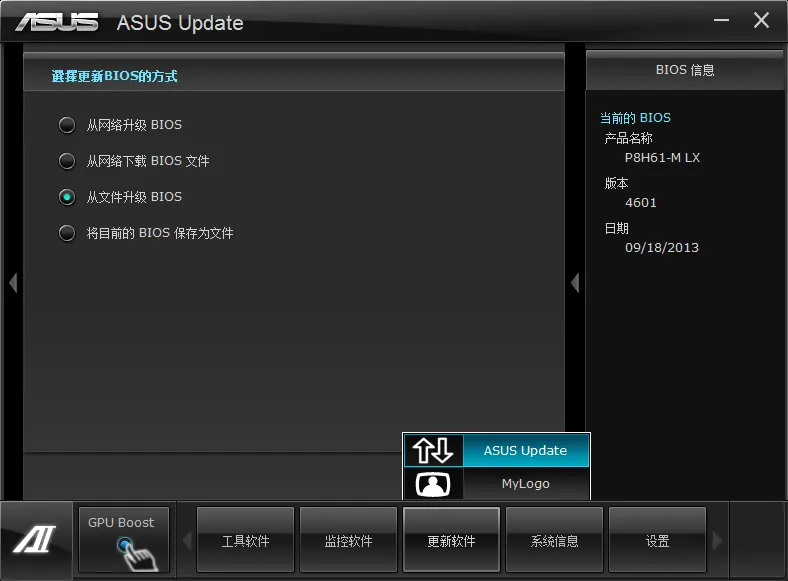788x581 pixels.
Task: Open the 更新软件 menu
Action: coord(451,540)
